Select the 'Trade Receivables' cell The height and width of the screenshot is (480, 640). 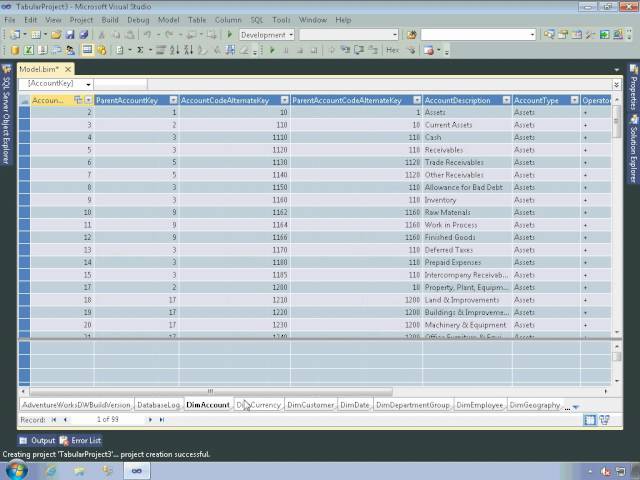click(x=467, y=162)
